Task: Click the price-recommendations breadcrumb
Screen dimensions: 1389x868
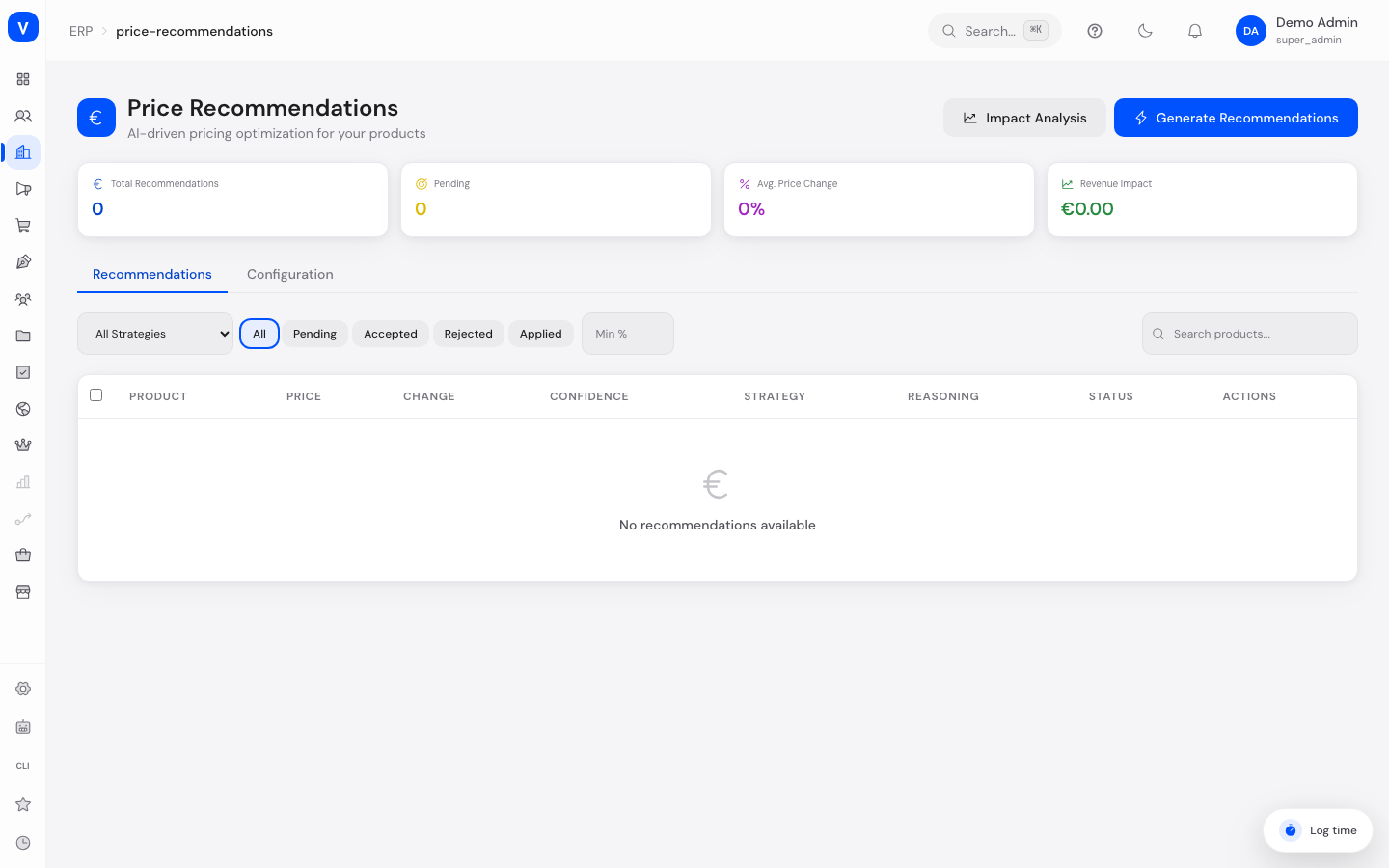Action: (x=194, y=31)
